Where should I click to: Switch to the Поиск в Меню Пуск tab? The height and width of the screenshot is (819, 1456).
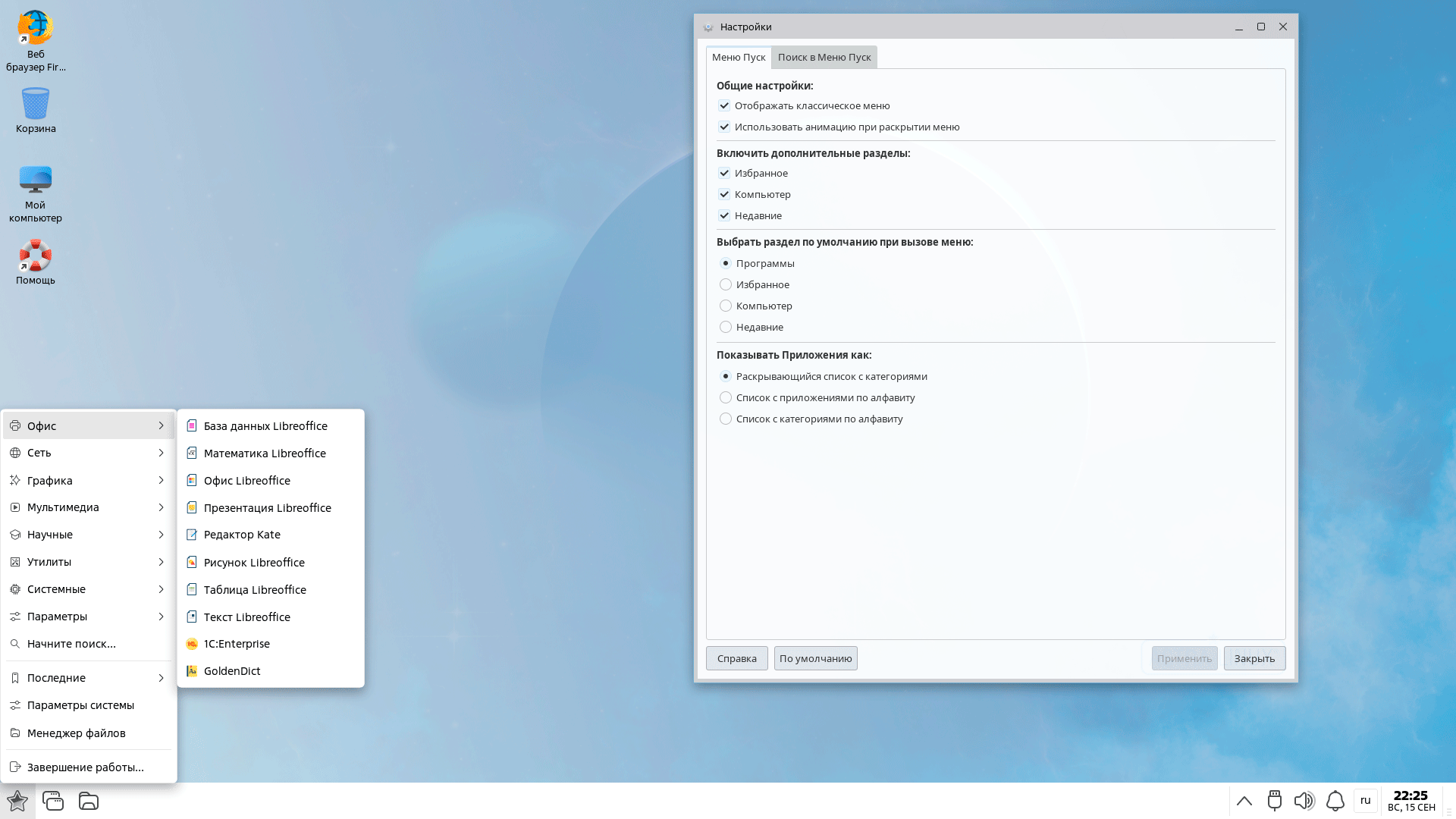824,57
